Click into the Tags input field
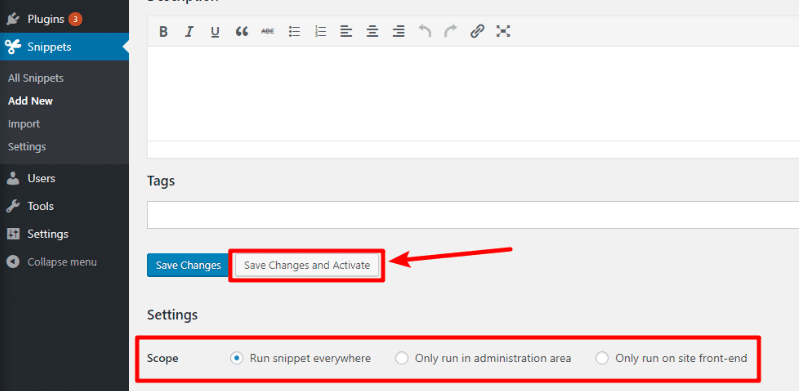Image resolution: width=800 pixels, height=391 pixels. click(x=473, y=215)
